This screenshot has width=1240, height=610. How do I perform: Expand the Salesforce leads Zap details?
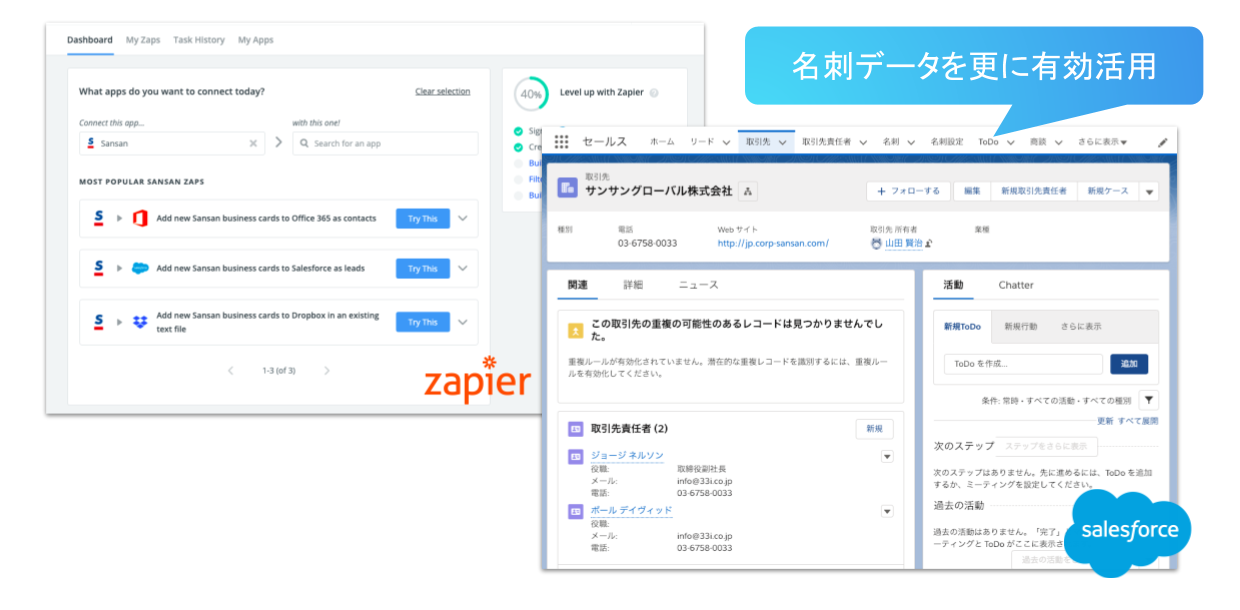(x=462, y=268)
